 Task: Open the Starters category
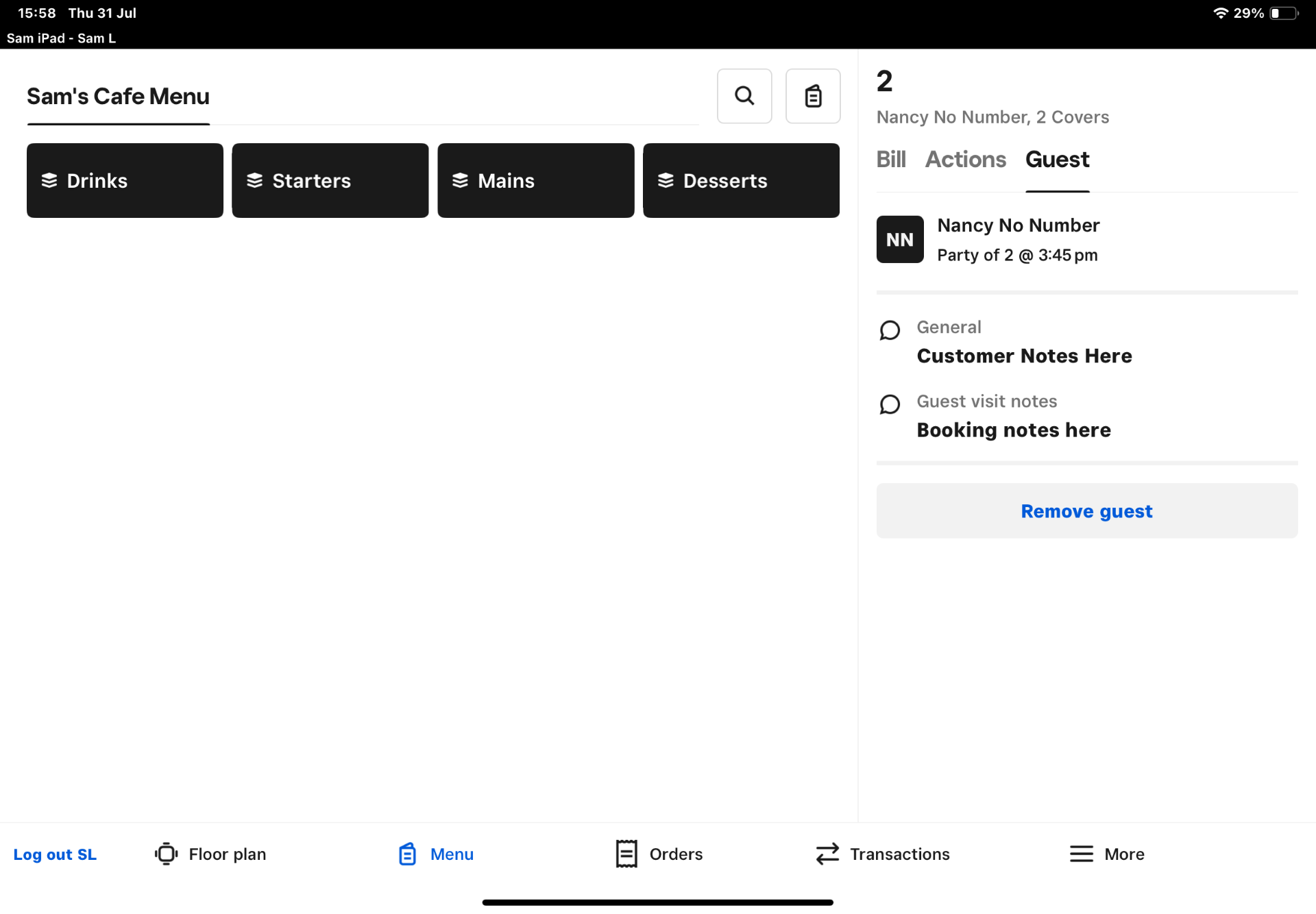(330, 180)
